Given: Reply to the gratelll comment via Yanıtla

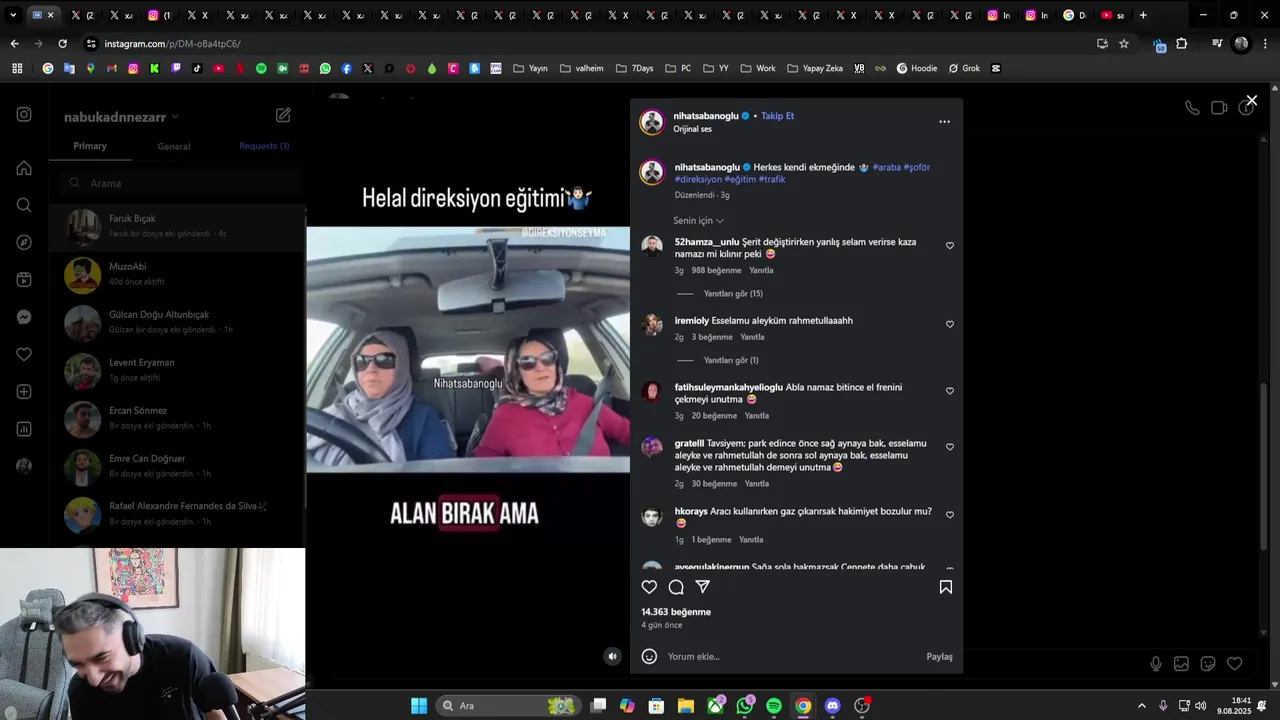Looking at the screenshot, I should tap(756, 484).
